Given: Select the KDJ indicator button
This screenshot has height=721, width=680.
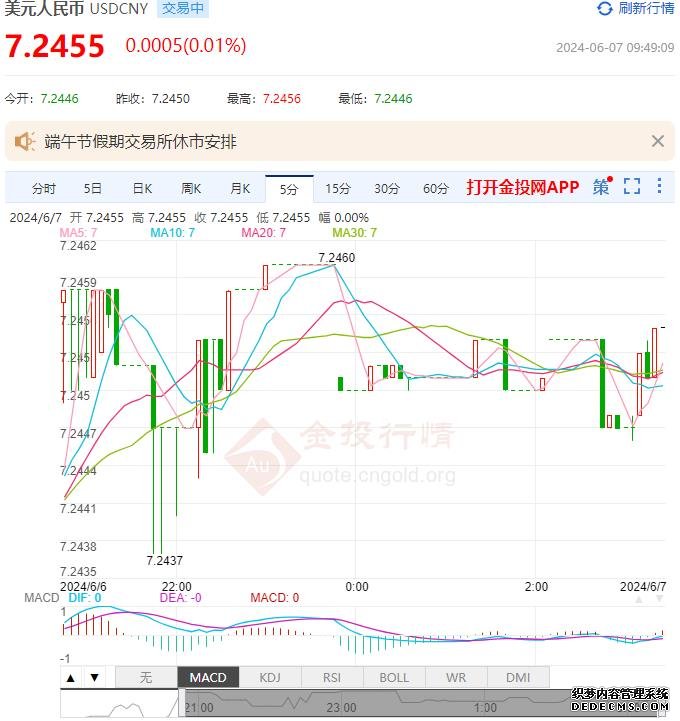Looking at the screenshot, I should 270,677.
